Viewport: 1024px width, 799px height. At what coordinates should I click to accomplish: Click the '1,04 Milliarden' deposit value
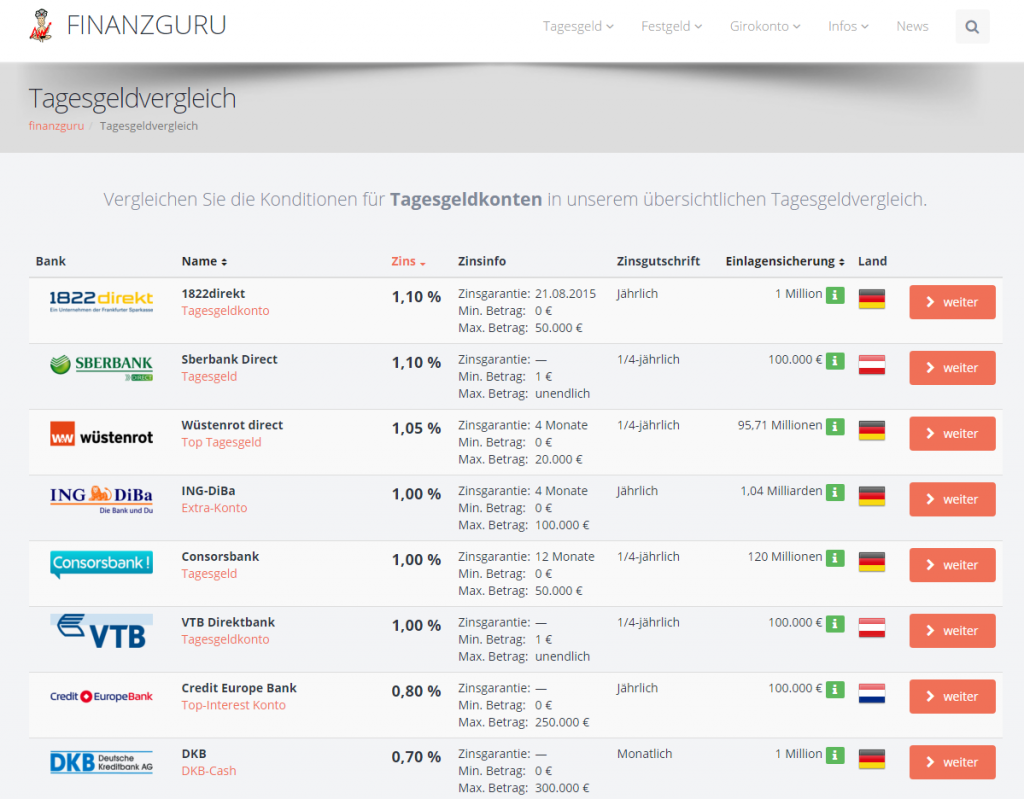click(781, 491)
